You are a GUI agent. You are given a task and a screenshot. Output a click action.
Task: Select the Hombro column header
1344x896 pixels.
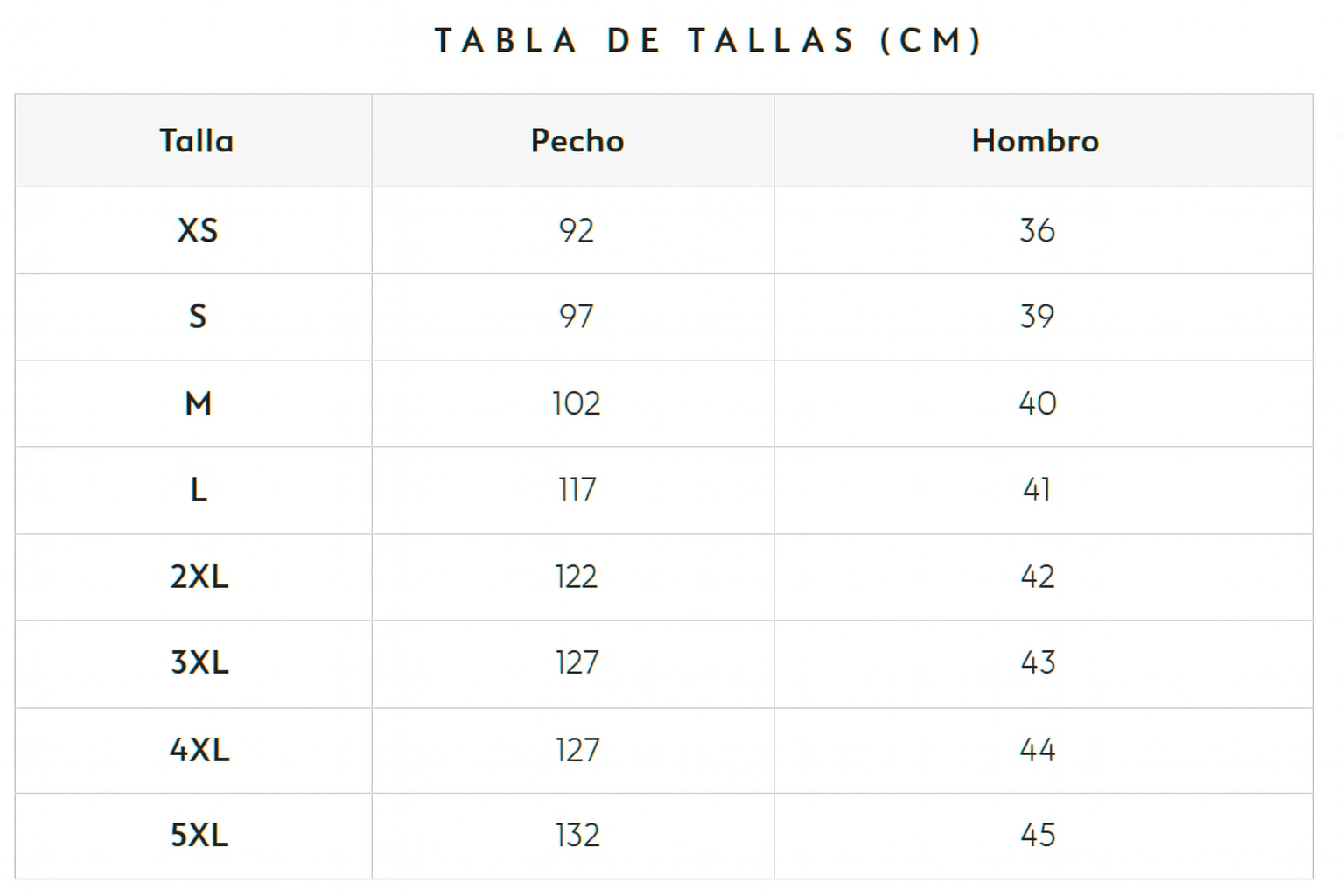click(x=1035, y=141)
